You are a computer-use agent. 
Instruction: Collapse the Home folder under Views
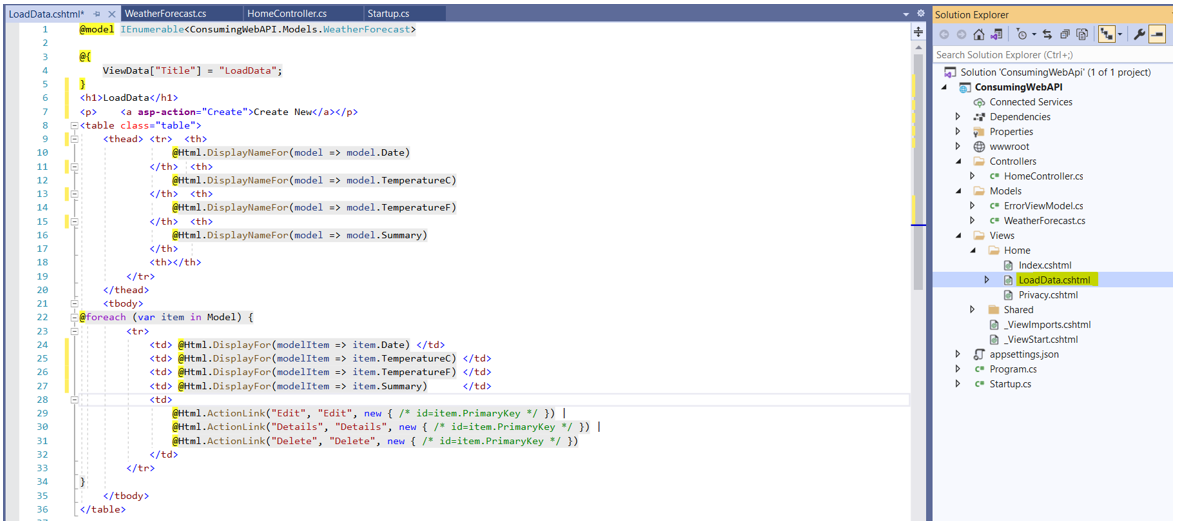(x=972, y=250)
